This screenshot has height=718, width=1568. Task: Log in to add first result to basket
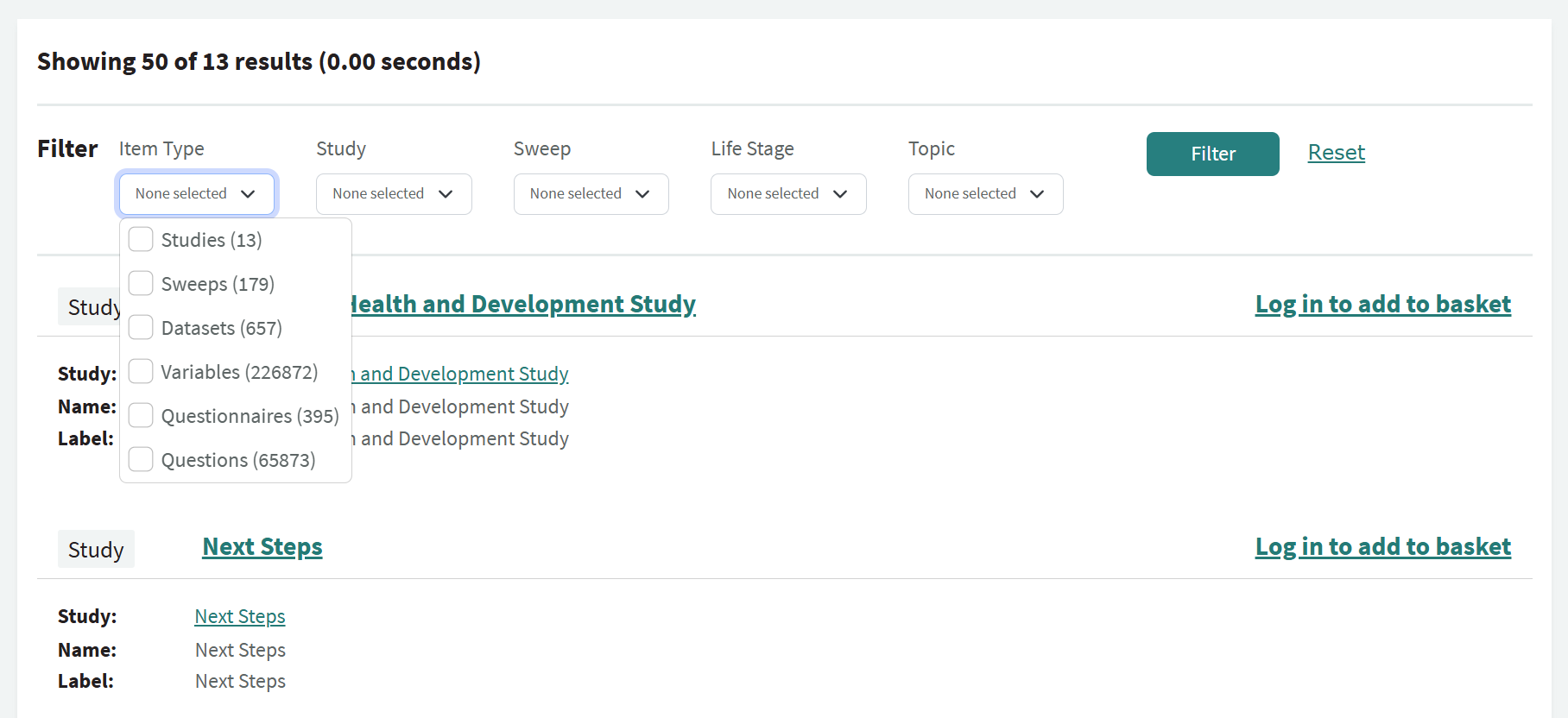1382,305
